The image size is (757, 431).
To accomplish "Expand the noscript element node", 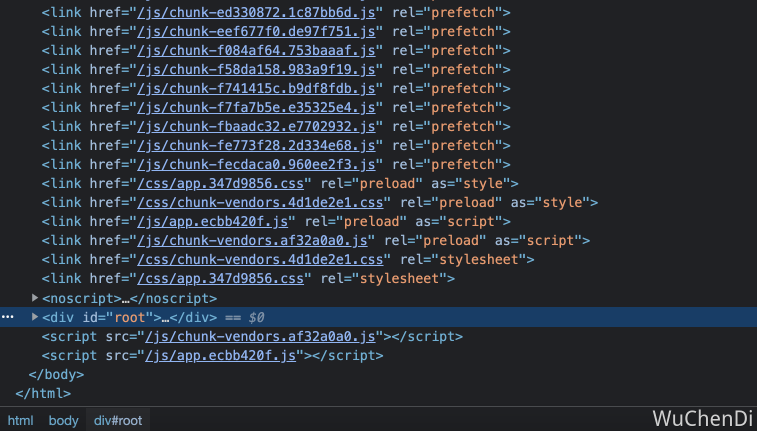I will coord(35,298).
